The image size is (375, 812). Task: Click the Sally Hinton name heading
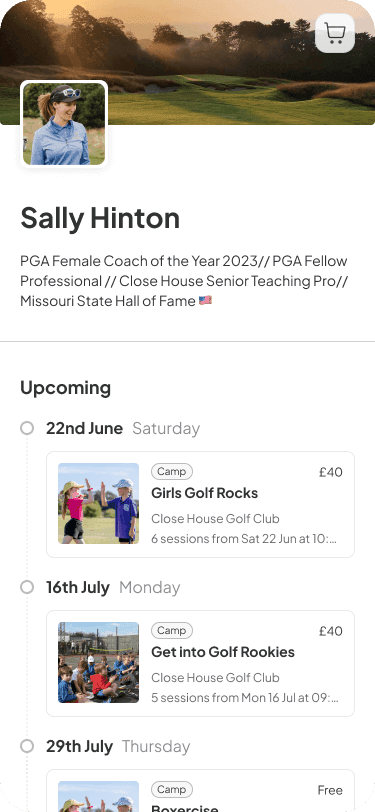point(100,218)
